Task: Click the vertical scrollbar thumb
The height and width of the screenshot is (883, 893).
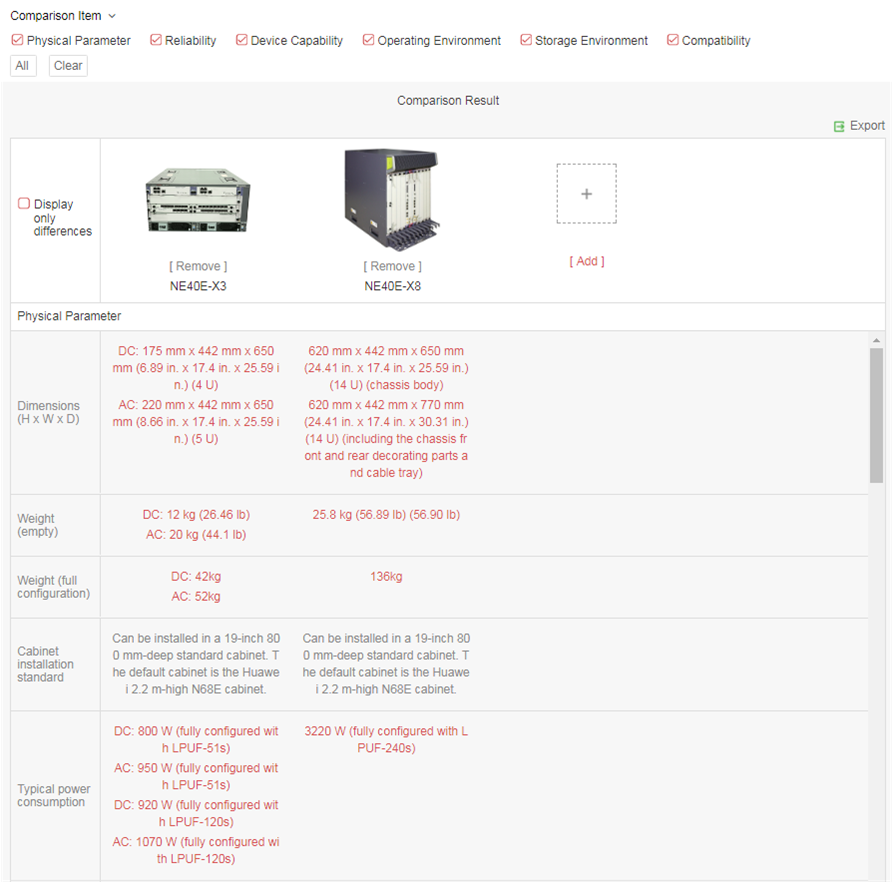Action: click(876, 415)
